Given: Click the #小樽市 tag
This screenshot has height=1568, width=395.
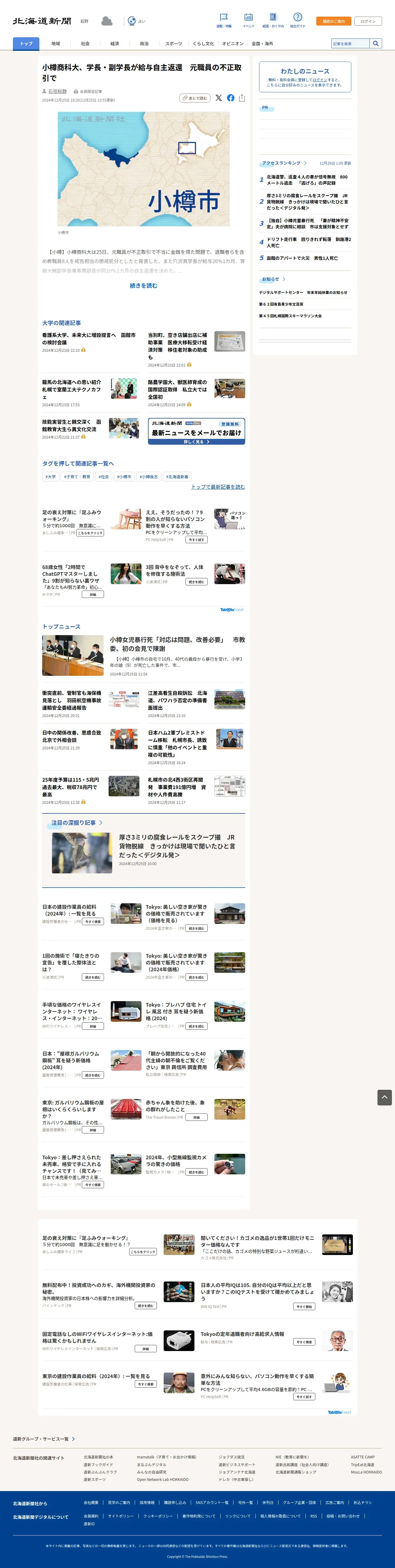Looking at the screenshot, I should pyautogui.click(x=124, y=477).
